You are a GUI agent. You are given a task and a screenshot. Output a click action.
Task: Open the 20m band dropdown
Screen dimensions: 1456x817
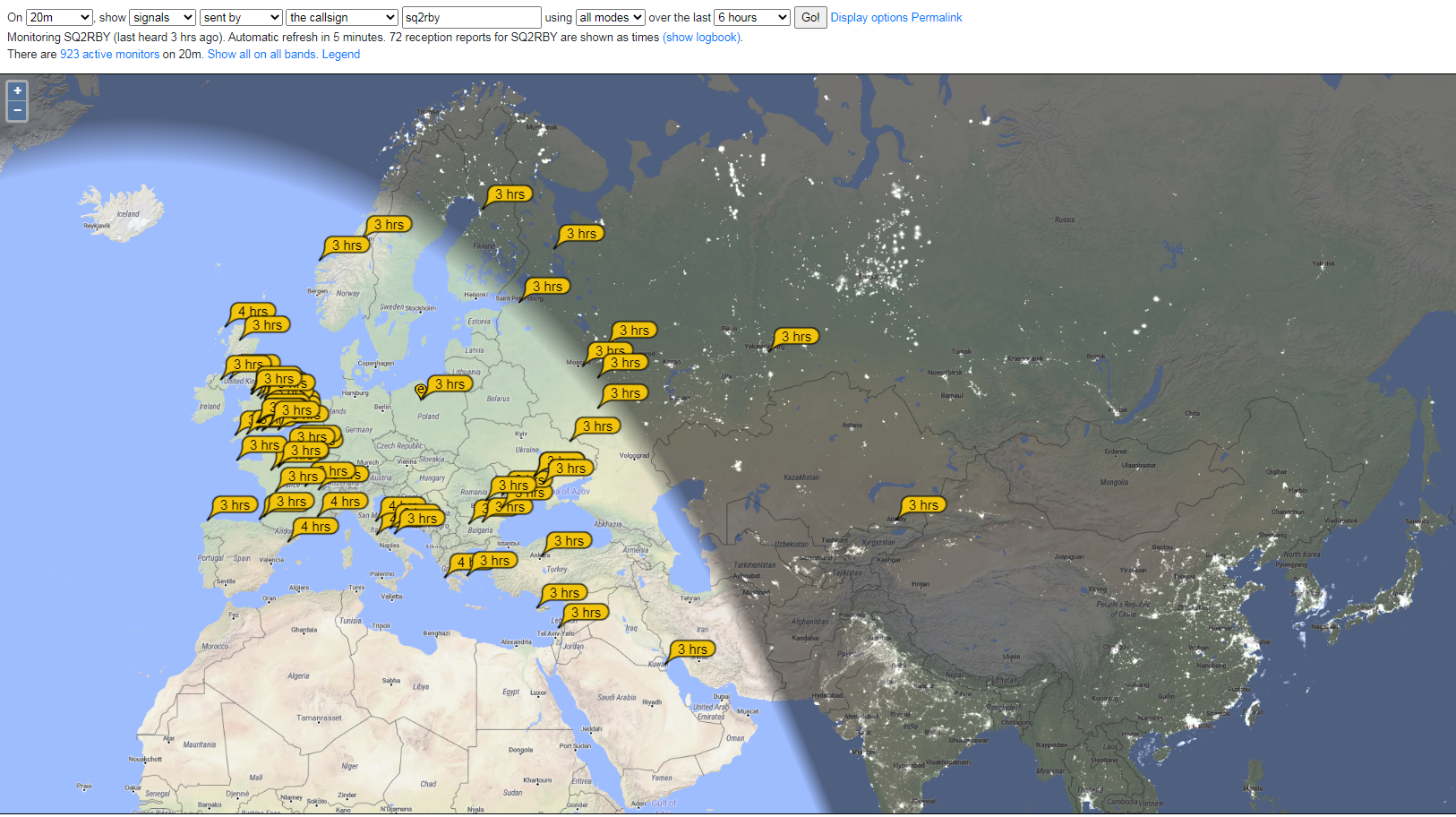pyautogui.click(x=59, y=17)
